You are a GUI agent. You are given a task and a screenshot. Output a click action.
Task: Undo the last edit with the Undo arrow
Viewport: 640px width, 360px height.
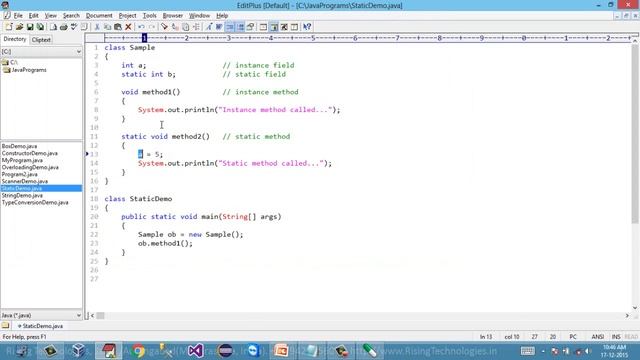(x=141, y=27)
